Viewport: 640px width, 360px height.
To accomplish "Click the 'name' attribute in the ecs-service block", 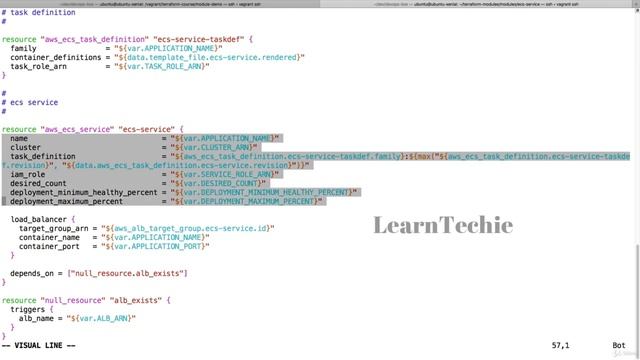I will point(19,138).
